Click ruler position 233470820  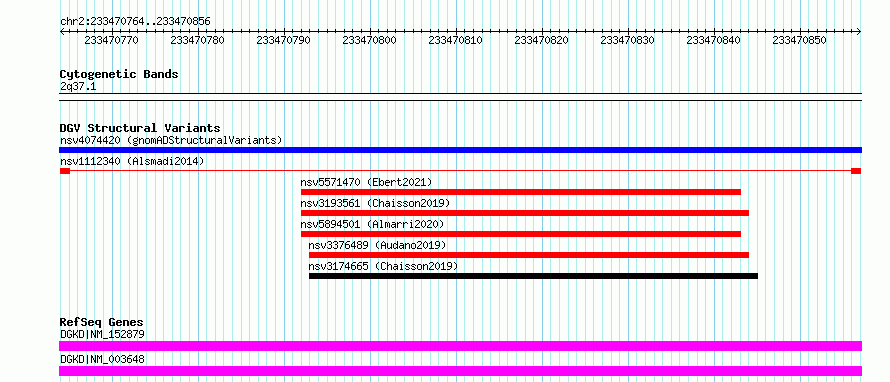tap(541, 40)
